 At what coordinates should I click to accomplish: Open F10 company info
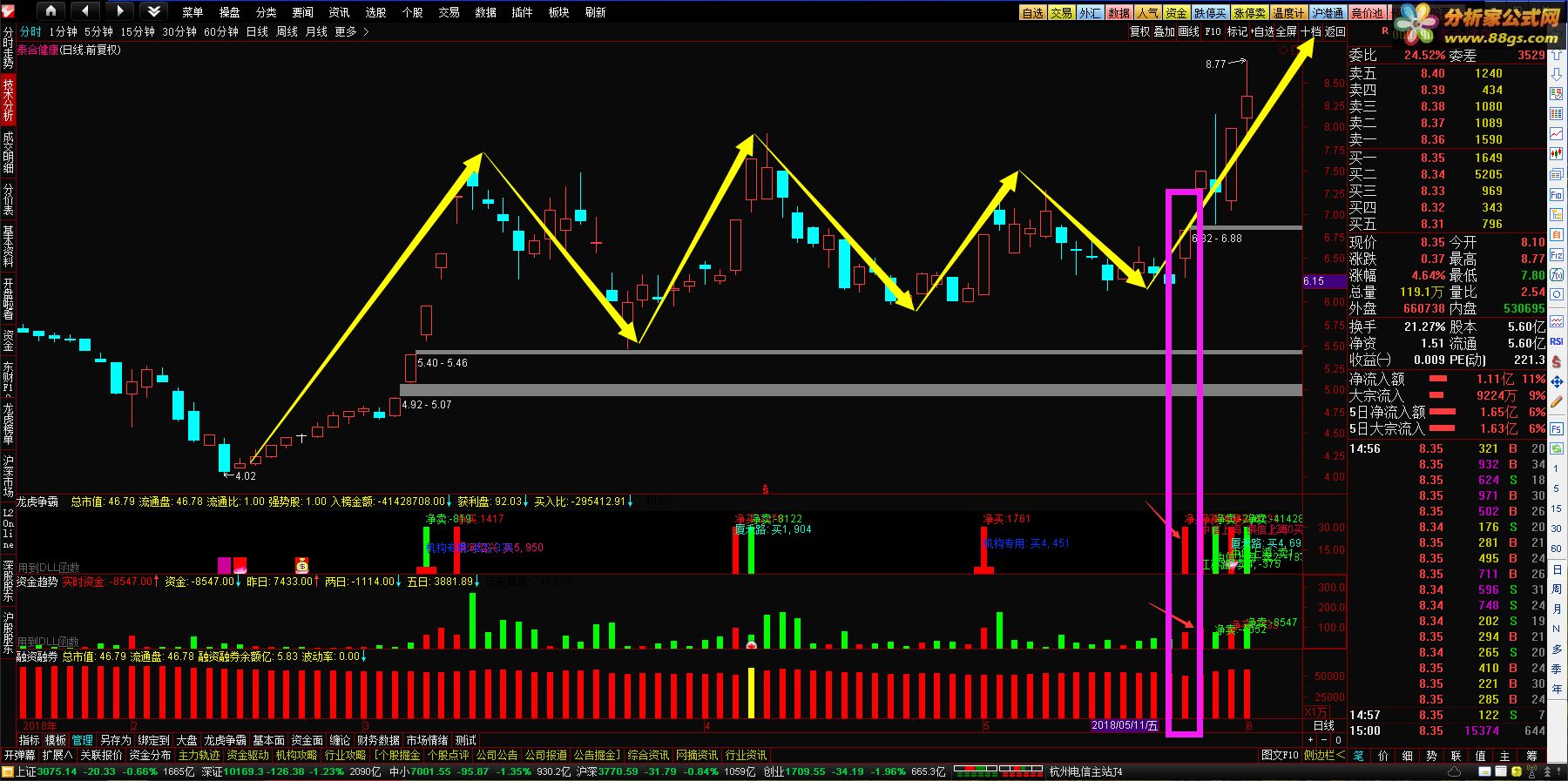click(x=1213, y=31)
